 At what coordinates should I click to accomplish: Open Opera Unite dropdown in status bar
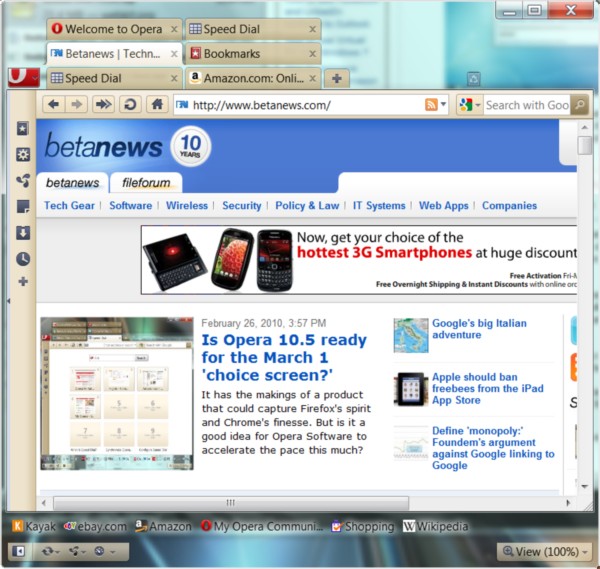(x=77, y=551)
